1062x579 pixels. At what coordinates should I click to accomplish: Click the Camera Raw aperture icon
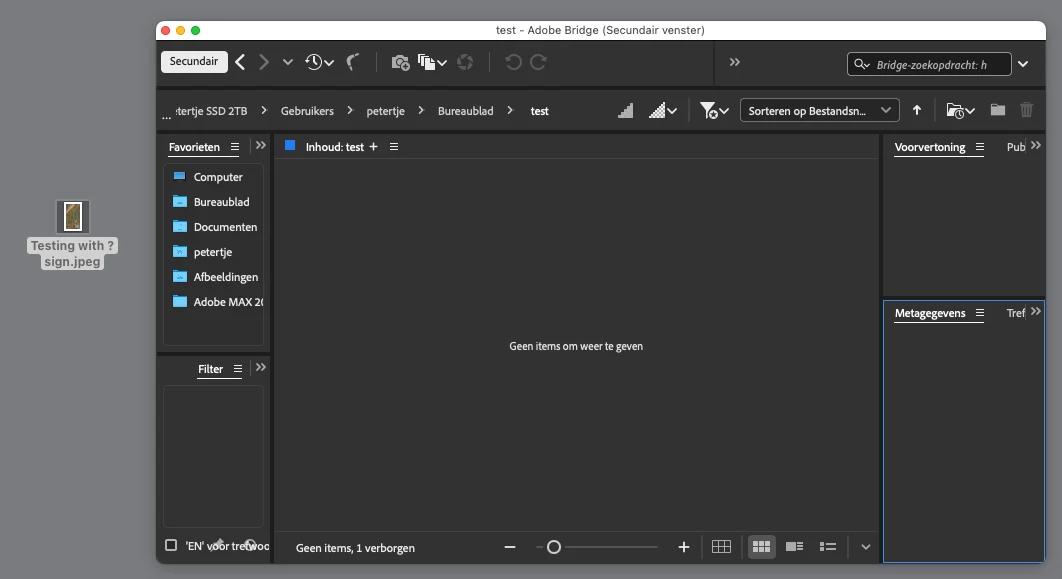click(x=465, y=62)
